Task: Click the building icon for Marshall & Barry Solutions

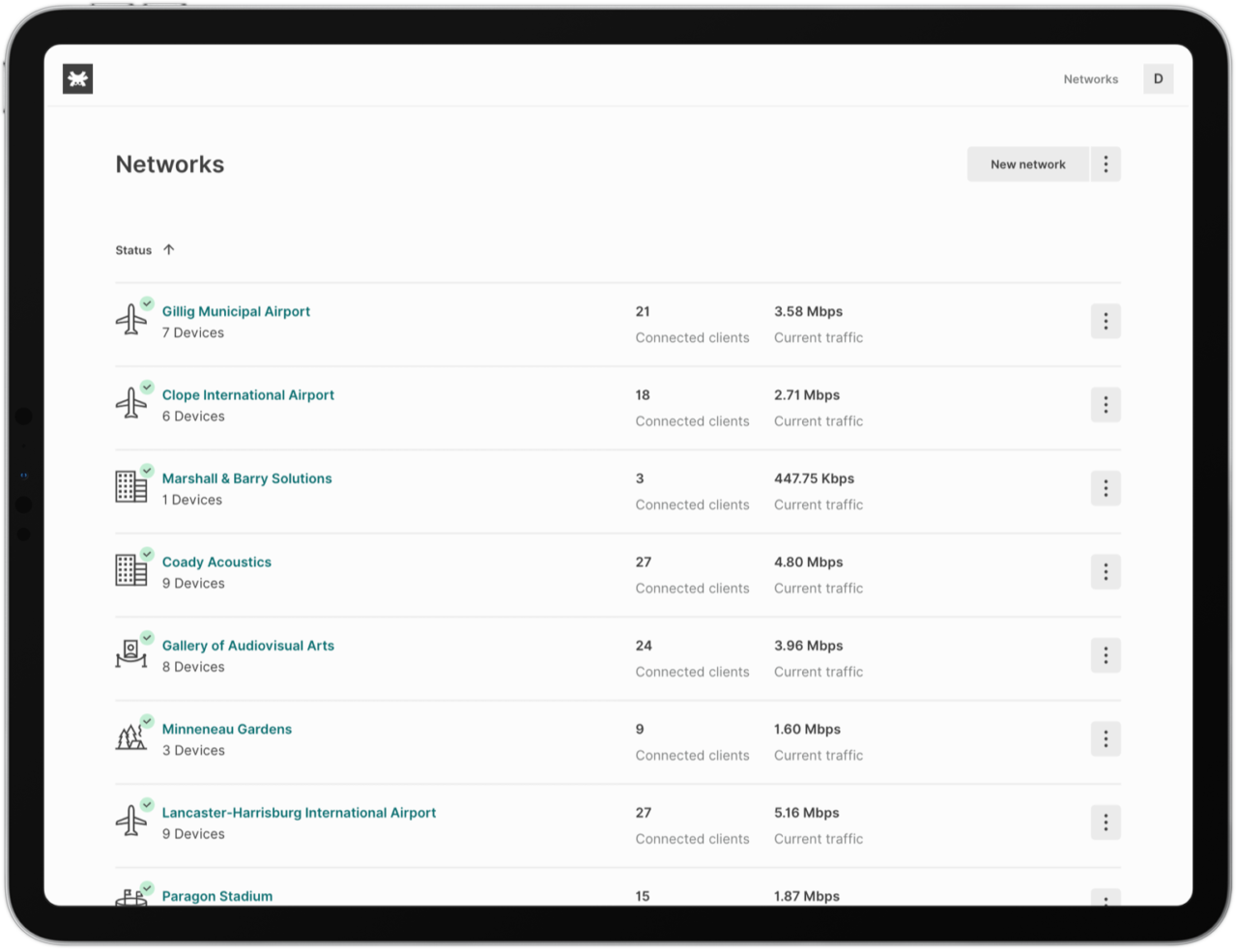Action: 131,487
